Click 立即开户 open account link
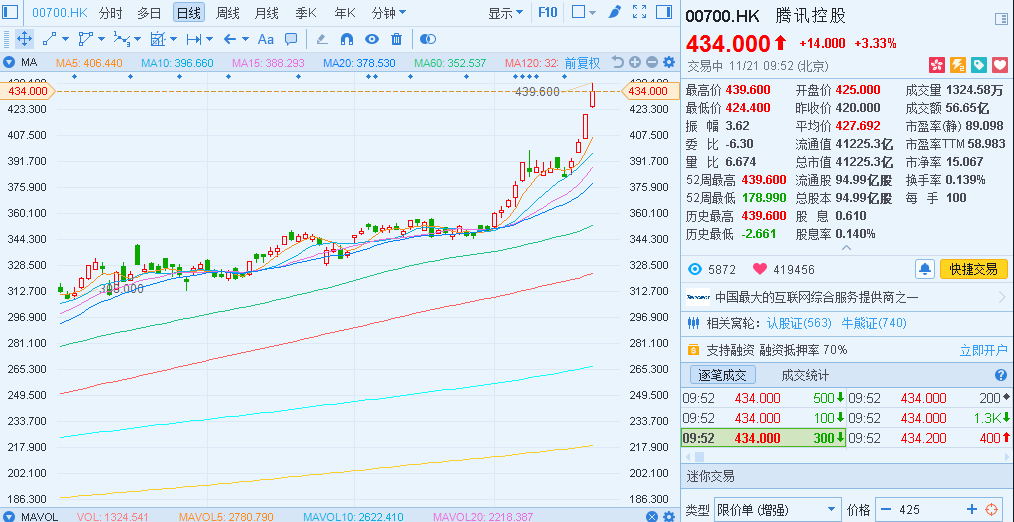 [984, 351]
